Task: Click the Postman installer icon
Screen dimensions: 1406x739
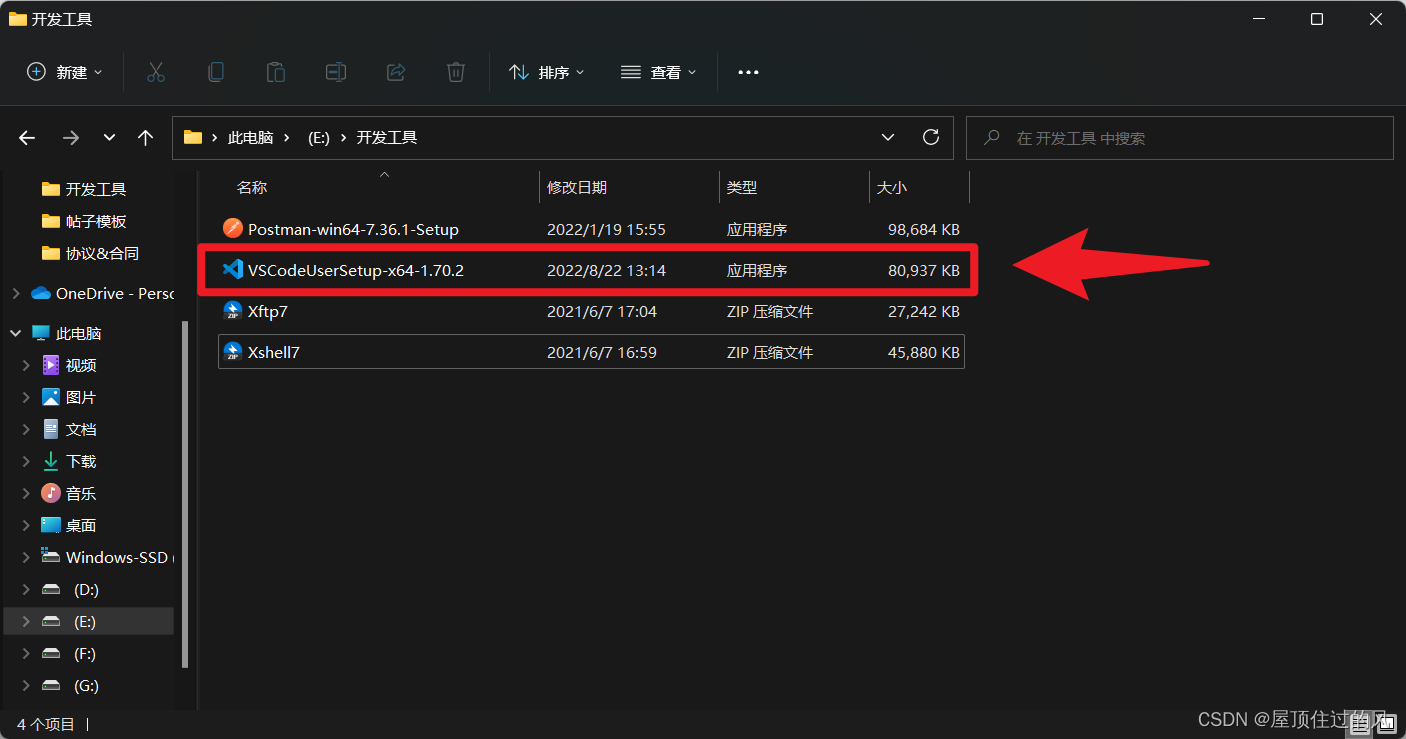Action: [233, 229]
